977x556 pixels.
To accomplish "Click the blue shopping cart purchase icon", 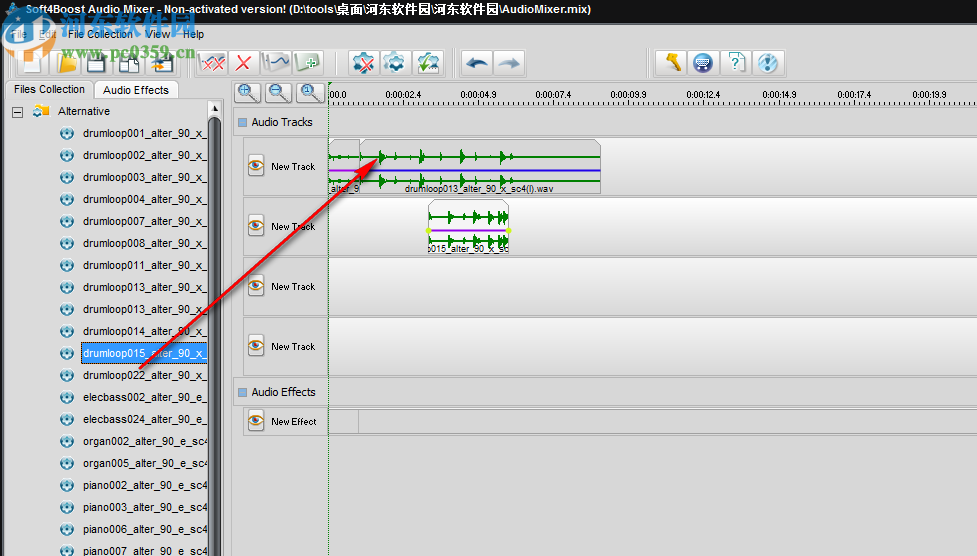I will click(703, 63).
